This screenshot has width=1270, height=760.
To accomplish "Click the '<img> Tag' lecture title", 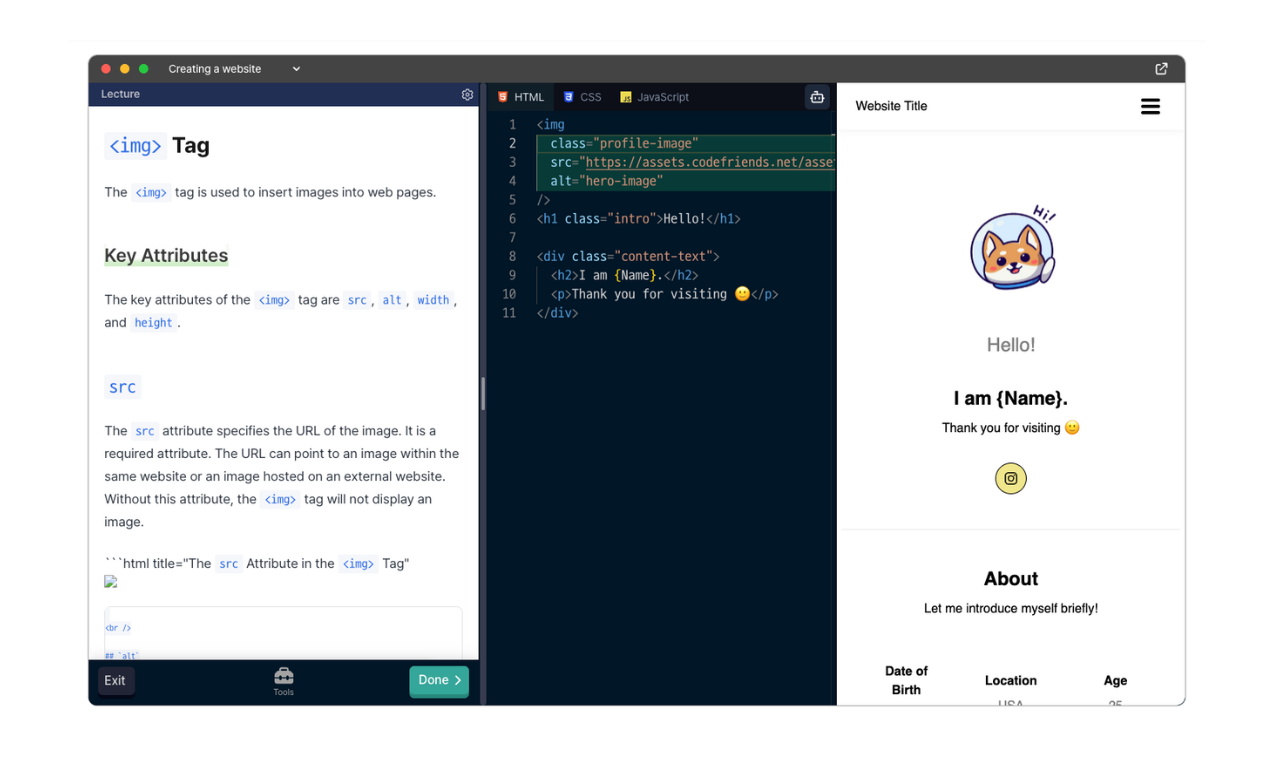I will pyautogui.click(x=157, y=146).
